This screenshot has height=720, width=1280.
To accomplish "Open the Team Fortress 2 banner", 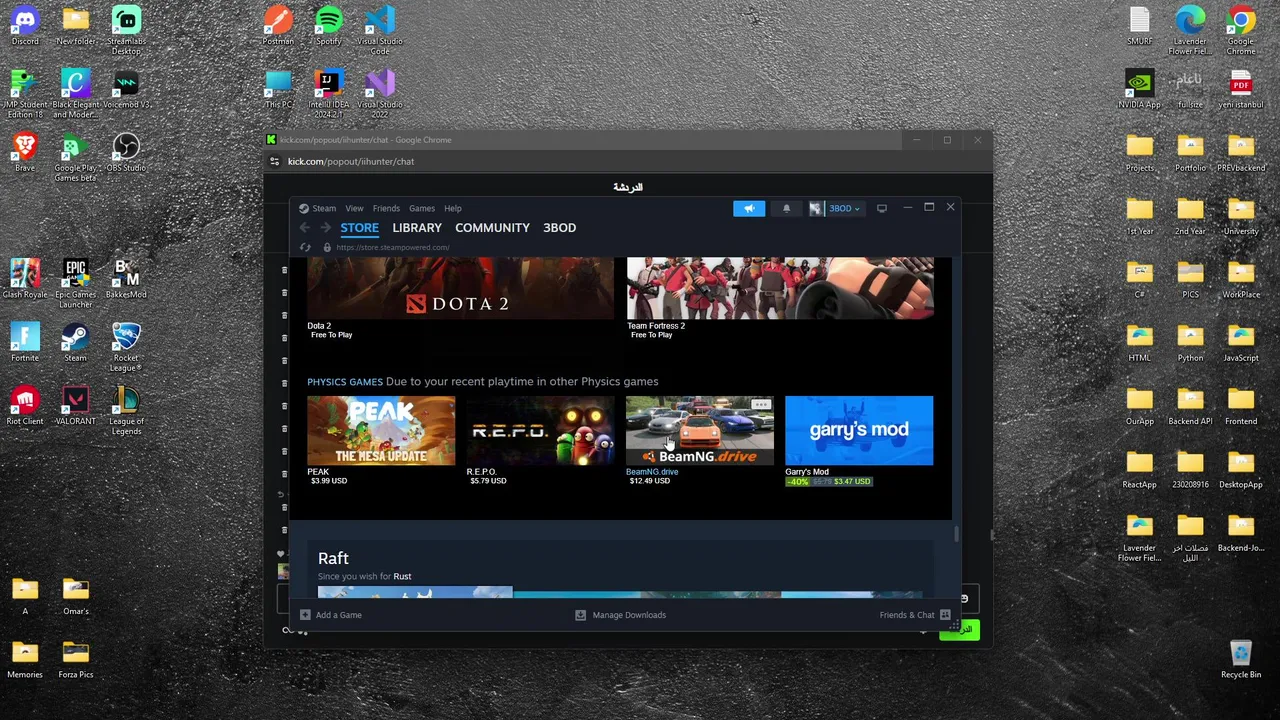I will (780, 288).
